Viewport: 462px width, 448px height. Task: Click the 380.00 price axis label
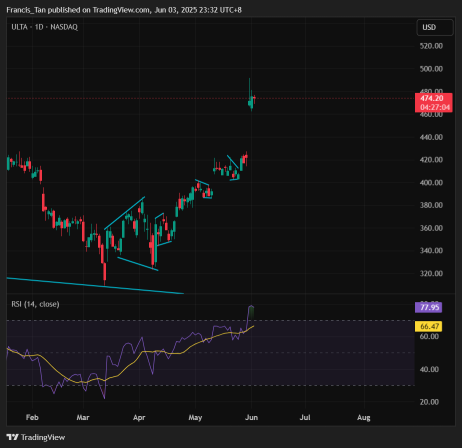click(x=431, y=205)
